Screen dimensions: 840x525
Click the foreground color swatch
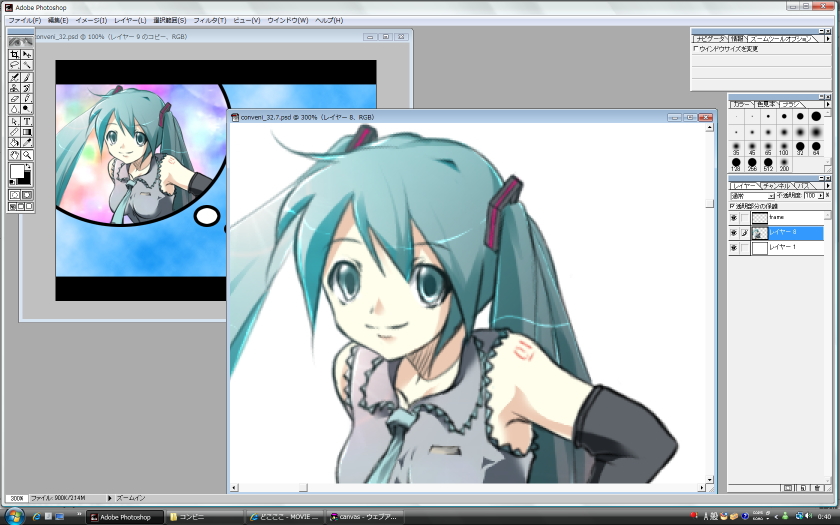(x=17, y=171)
